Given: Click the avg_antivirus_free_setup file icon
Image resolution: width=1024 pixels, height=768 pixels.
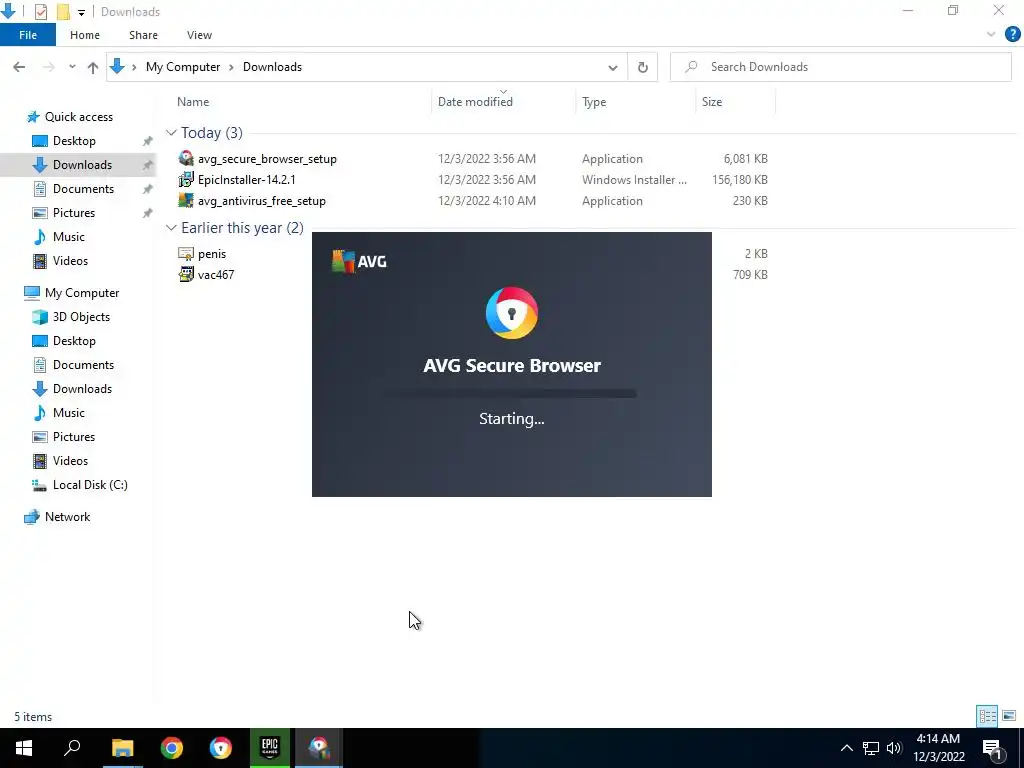Looking at the screenshot, I should [186, 200].
